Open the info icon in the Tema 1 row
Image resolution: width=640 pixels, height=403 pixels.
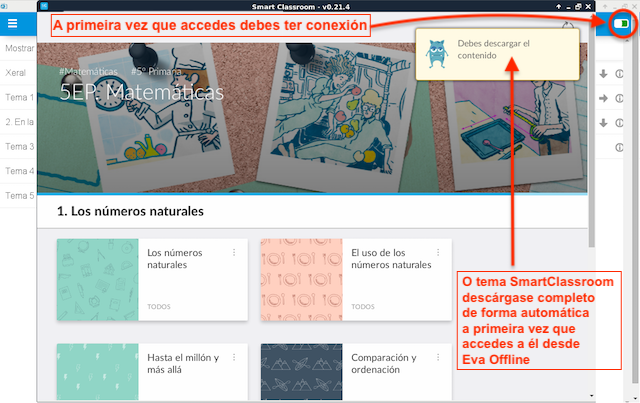pyautogui.click(x=619, y=98)
